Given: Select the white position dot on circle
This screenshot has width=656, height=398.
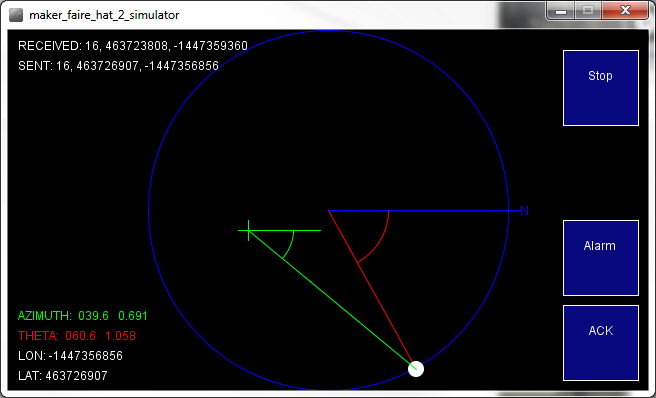Looking at the screenshot, I should coord(416,369).
